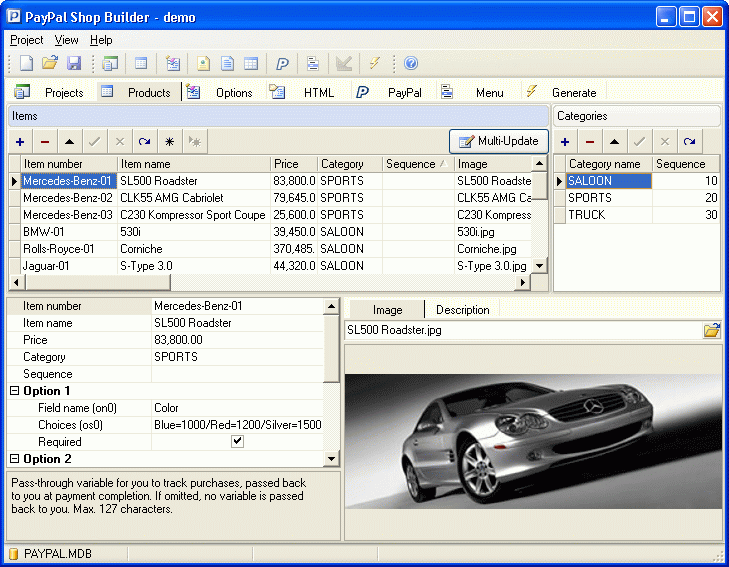The image size is (729, 567).
Task: Click the PayPal P icon in top toolbar
Action: click(x=282, y=63)
